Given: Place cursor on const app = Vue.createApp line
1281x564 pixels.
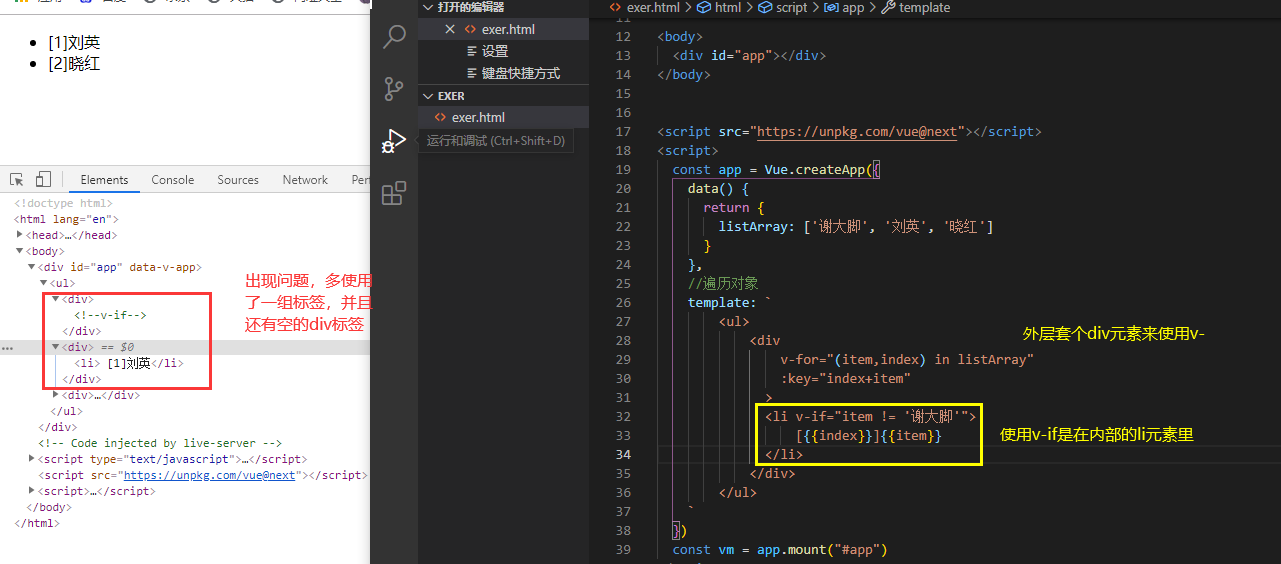Looking at the screenshot, I should click(x=775, y=170).
